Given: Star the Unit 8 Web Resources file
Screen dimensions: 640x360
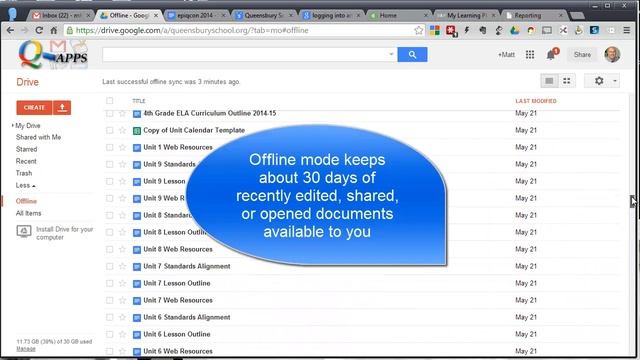Looking at the screenshot, I should pyautogui.click(x=122, y=249).
